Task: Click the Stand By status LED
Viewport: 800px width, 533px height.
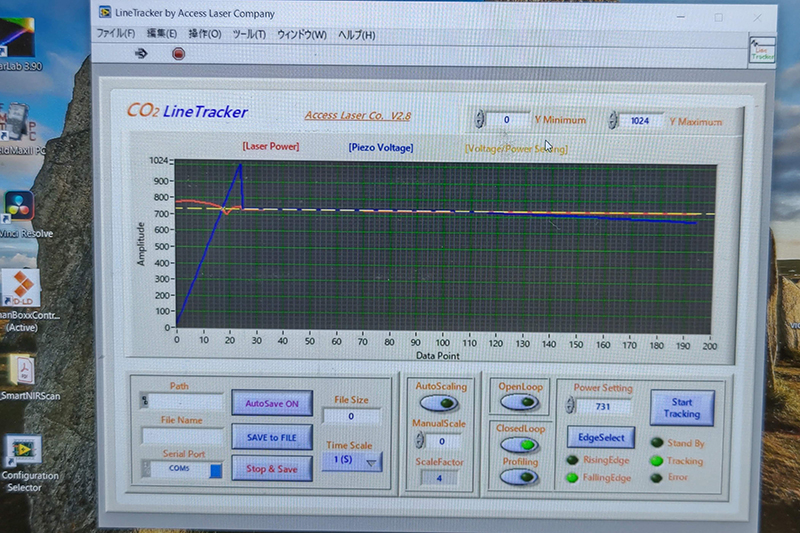Action: coord(657,443)
